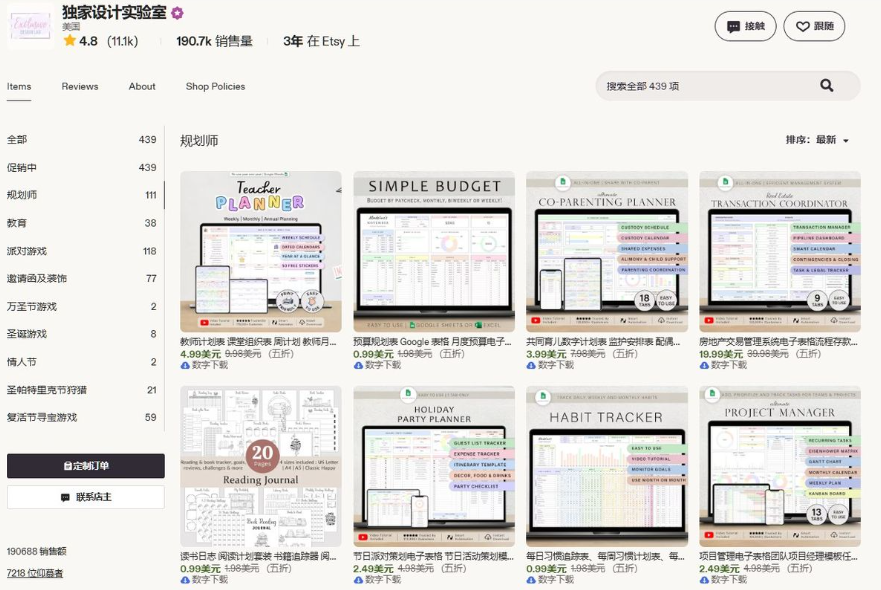Click digital download icon under 共同育儿数字计划表

tap(531, 365)
